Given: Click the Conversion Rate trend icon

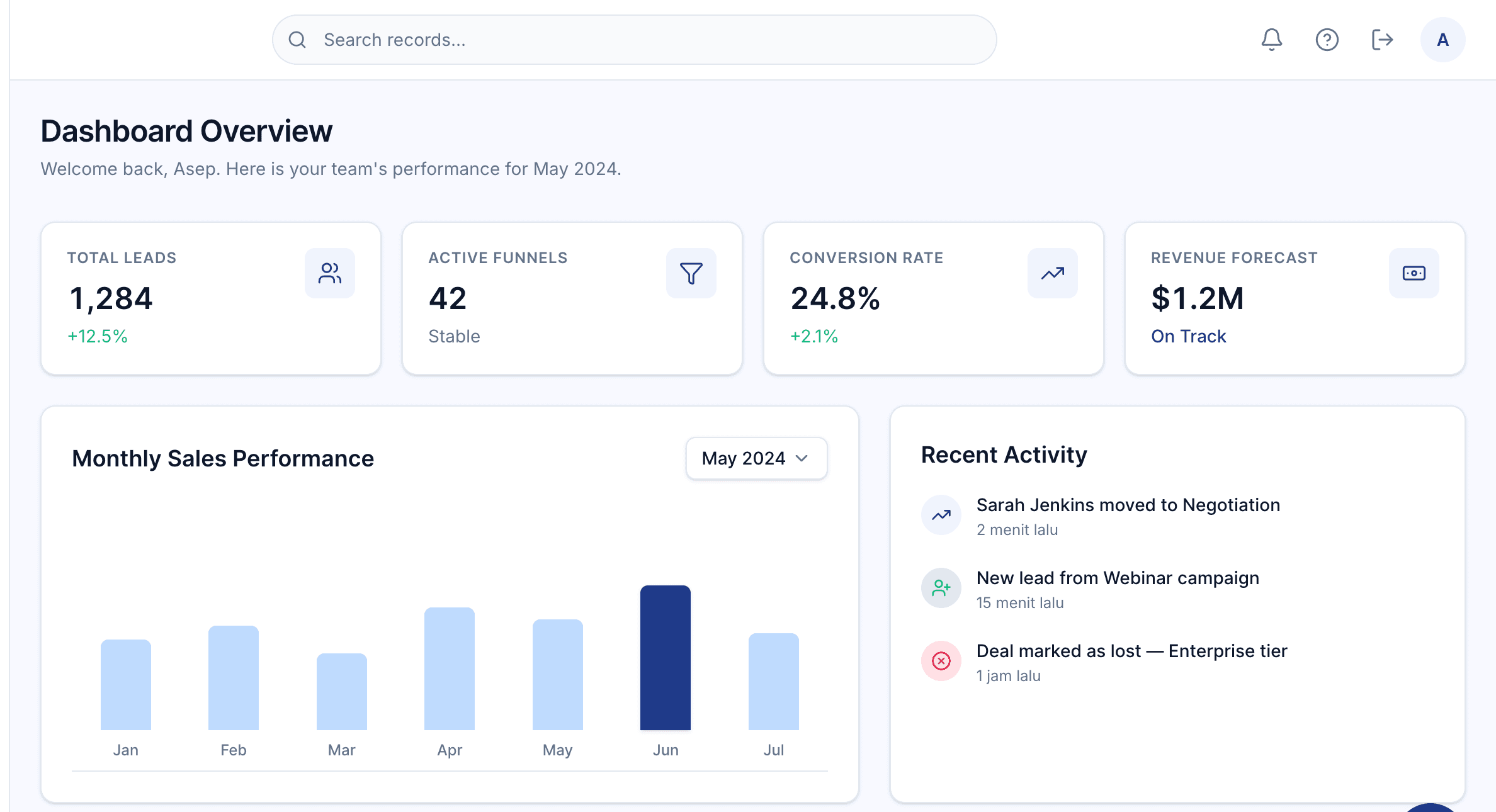Looking at the screenshot, I should tap(1053, 273).
